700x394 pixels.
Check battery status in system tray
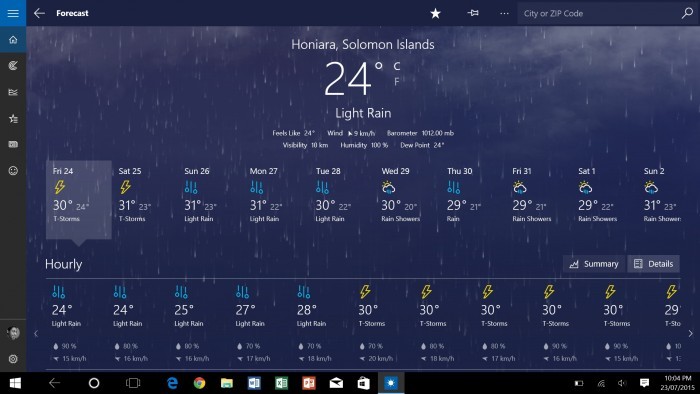579,383
